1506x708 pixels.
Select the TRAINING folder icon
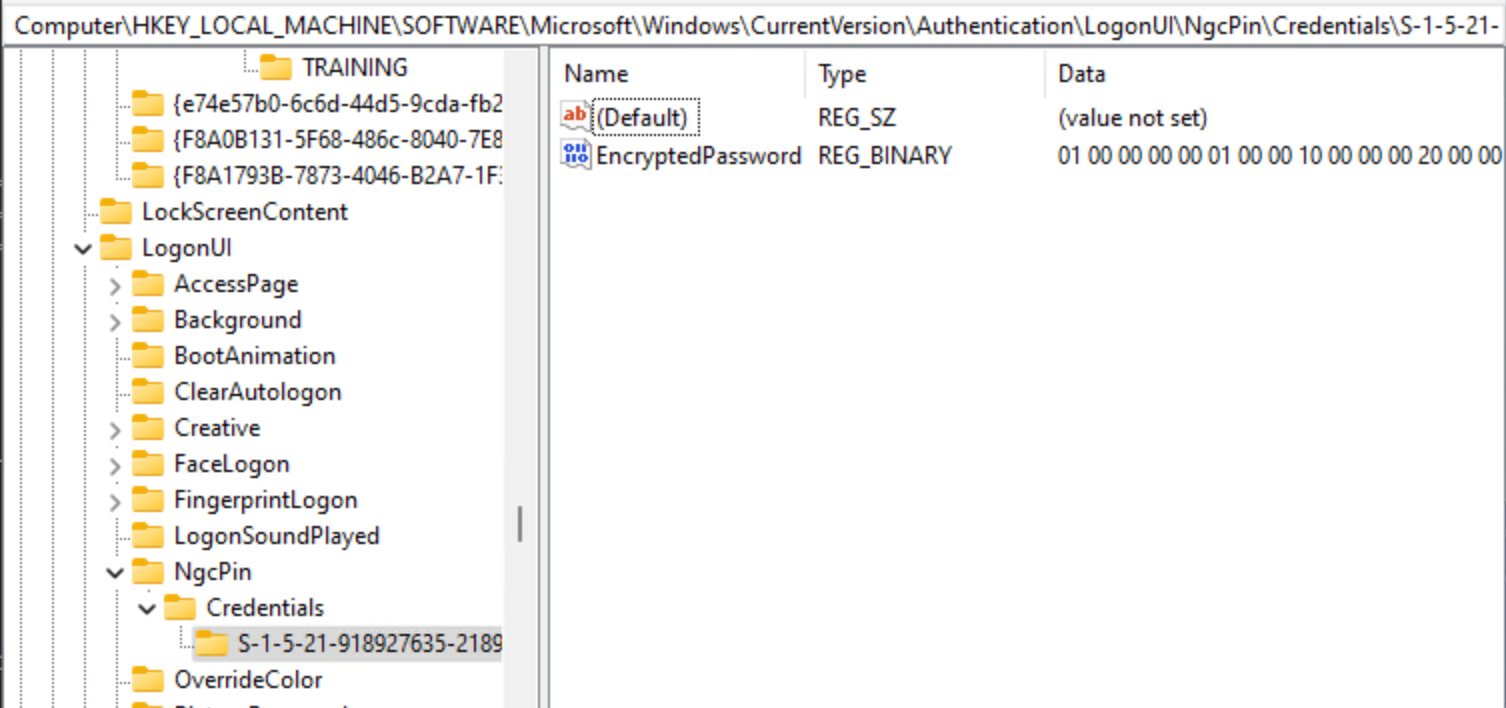pyautogui.click(x=275, y=67)
